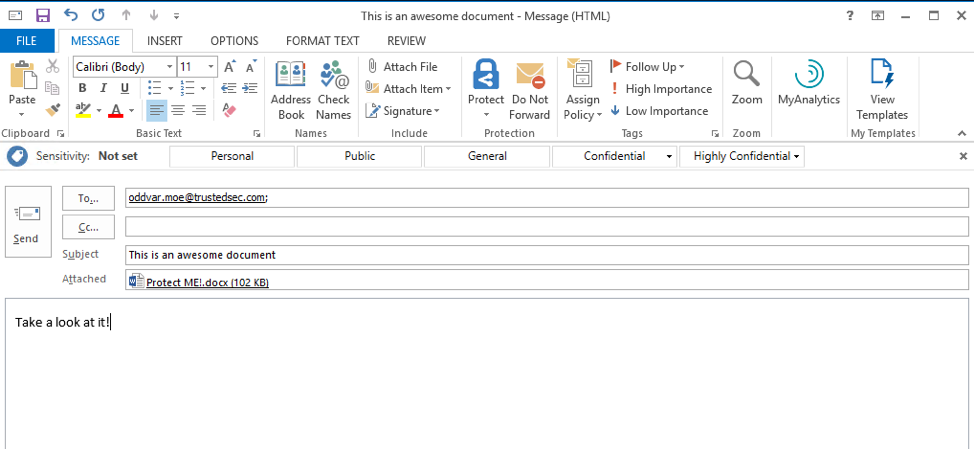Set sensitivity to Public
This screenshot has height=449, width=974.
(x=360, y=156)
